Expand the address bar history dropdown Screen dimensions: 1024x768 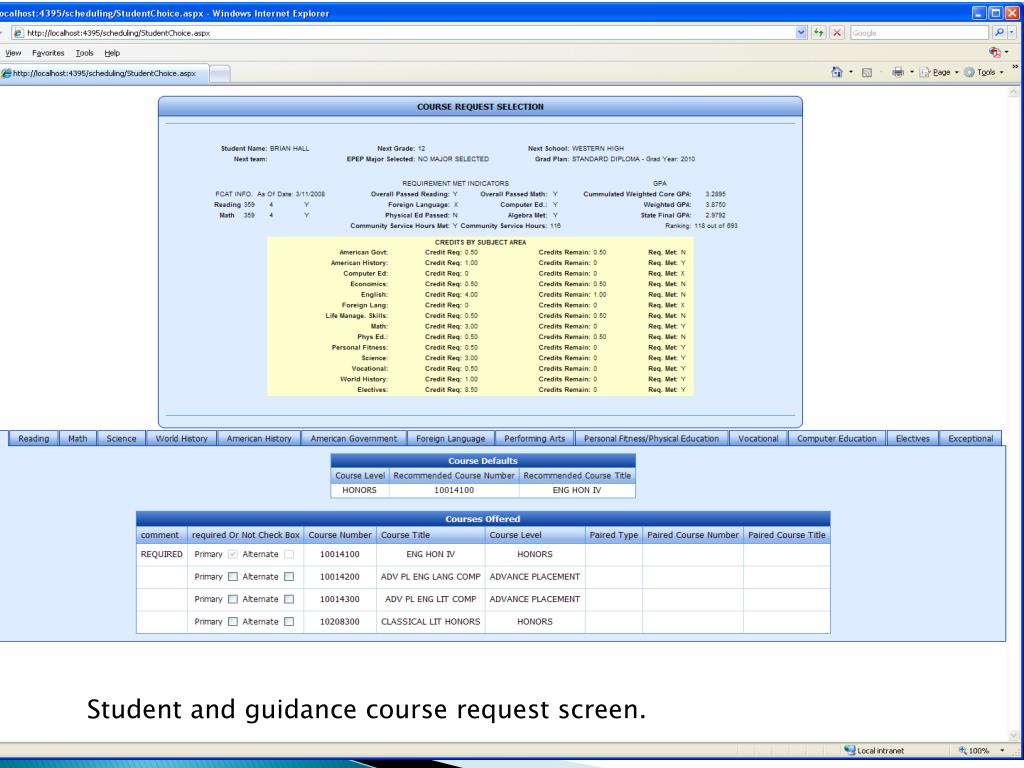tap(801, 33)
